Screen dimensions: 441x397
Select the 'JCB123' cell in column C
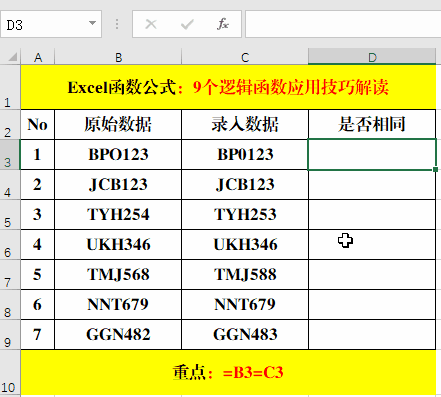point(245,184)
